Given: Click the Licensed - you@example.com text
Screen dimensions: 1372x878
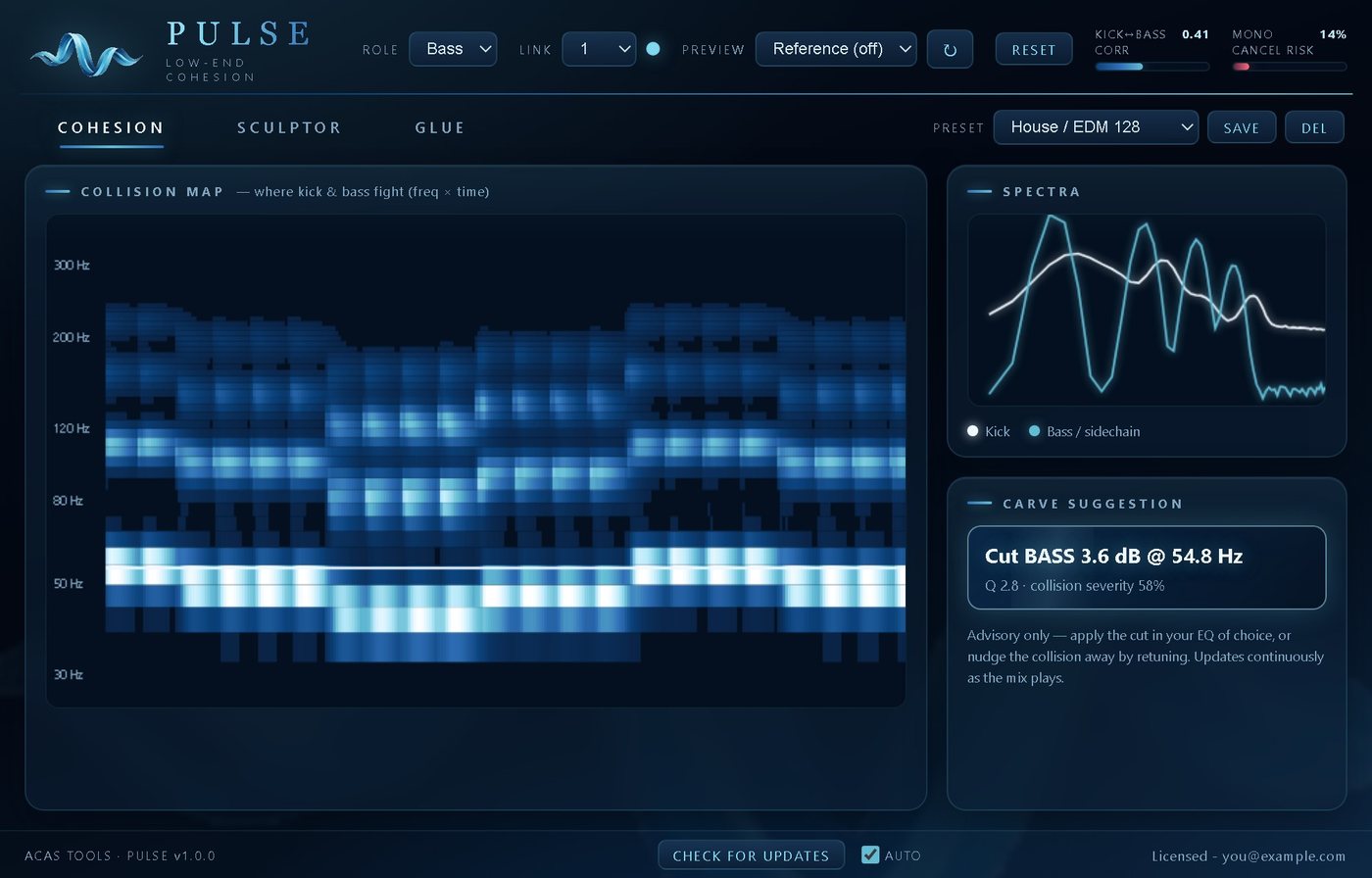Looking at the screenshot, I should [x=1249, y=855].
